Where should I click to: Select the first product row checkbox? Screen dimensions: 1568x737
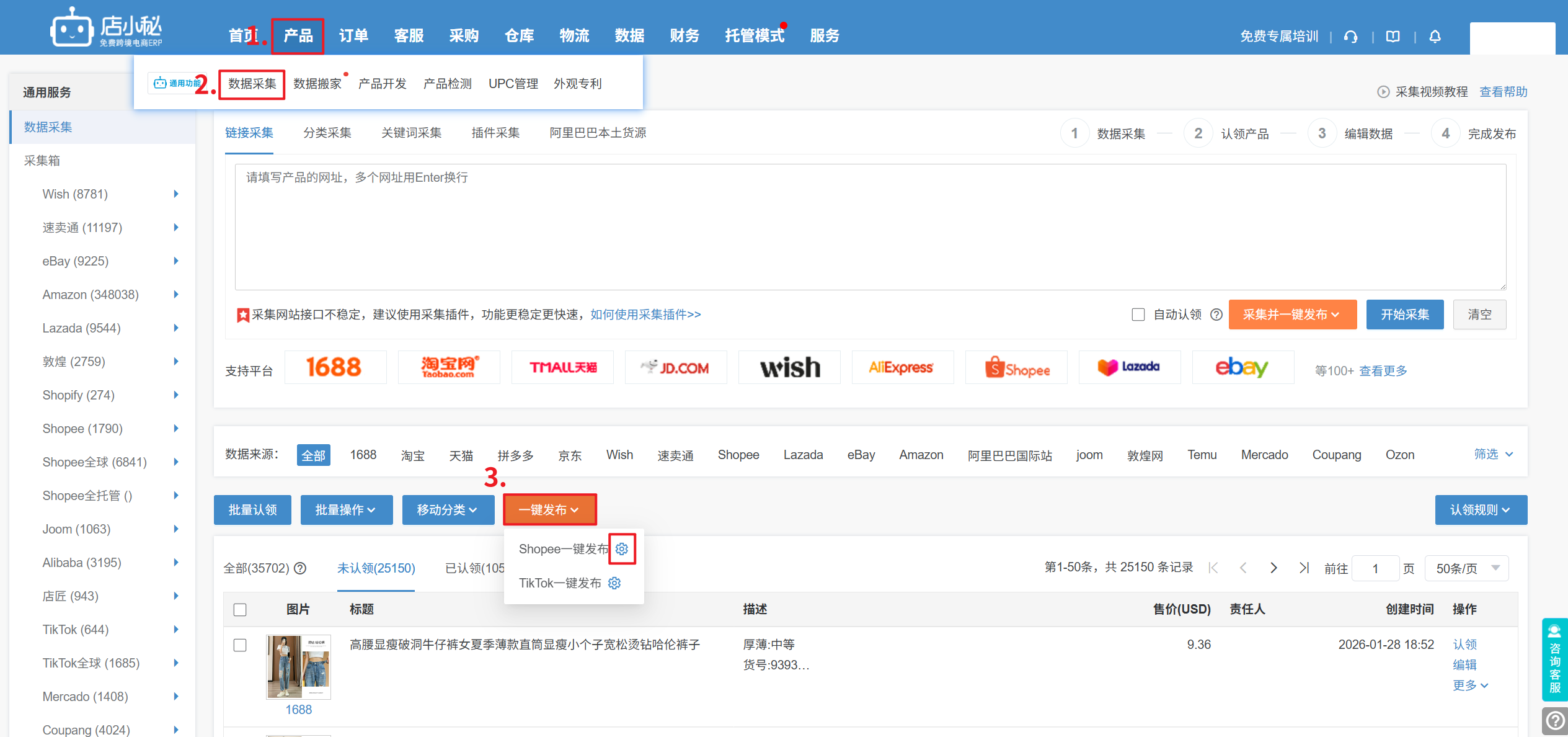coord(240,645)
